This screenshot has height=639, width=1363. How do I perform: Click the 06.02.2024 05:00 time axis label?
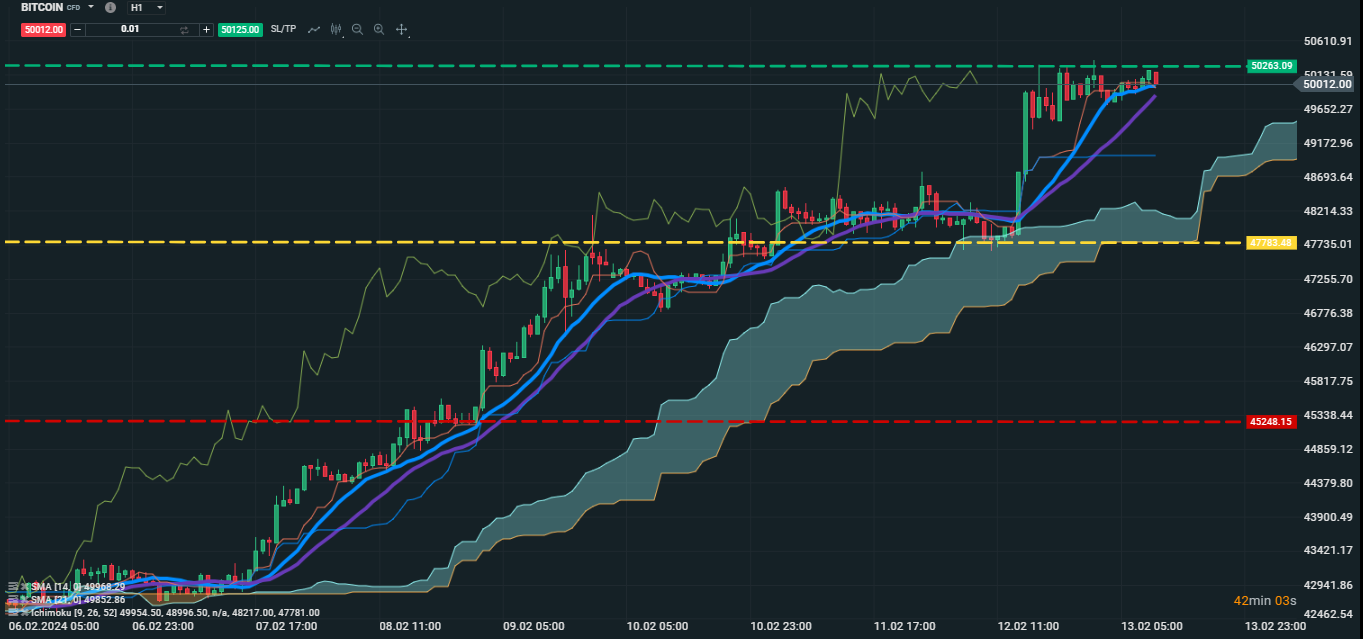click(54, 627)
